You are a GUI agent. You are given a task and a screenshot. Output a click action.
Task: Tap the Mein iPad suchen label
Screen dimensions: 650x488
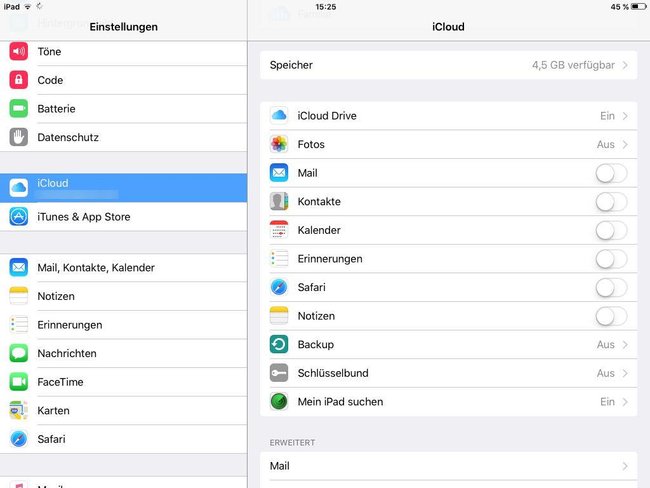pyautogui.click(x=340, y=402)
